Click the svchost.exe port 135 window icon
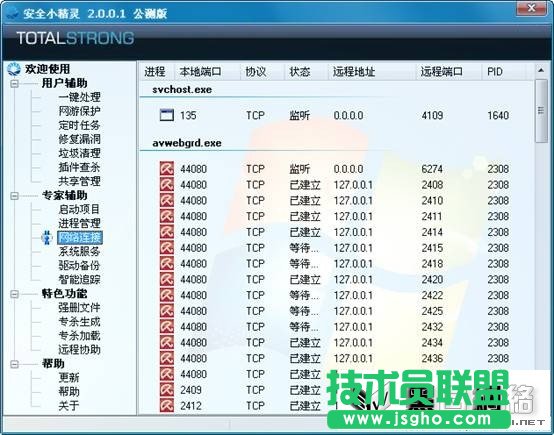Viewport: 554px width, 435px height. click(166, 115)
